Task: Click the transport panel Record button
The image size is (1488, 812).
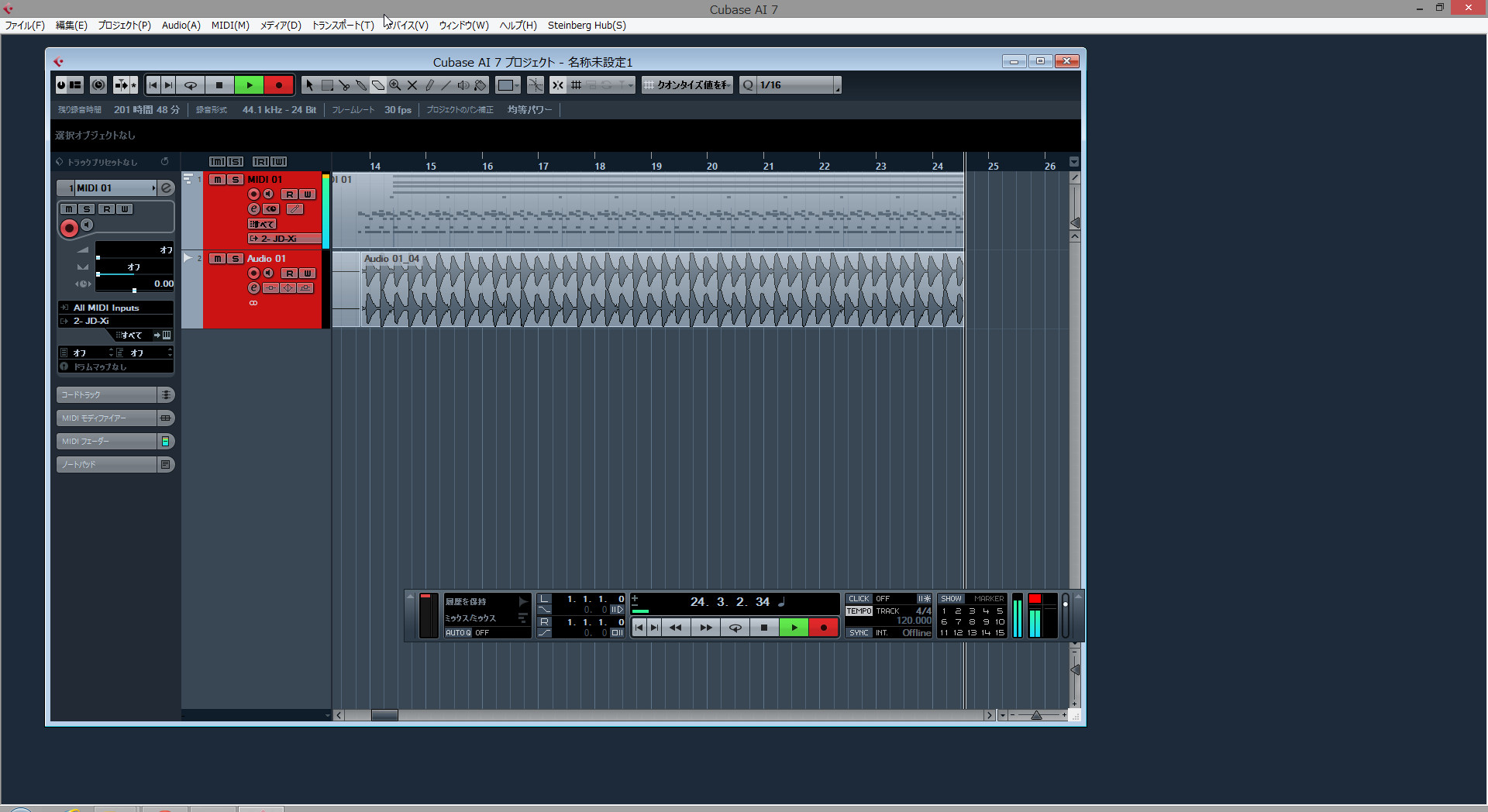Action: (824, 628)
